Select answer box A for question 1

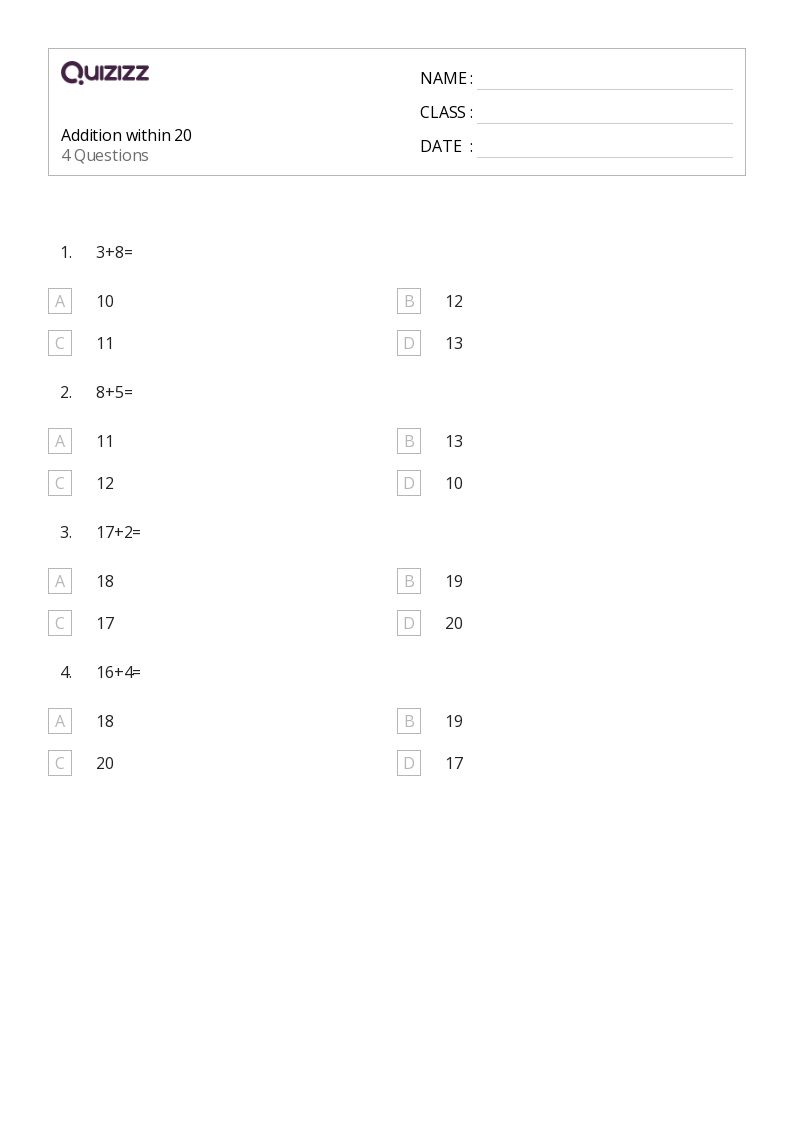coord(60,301)
